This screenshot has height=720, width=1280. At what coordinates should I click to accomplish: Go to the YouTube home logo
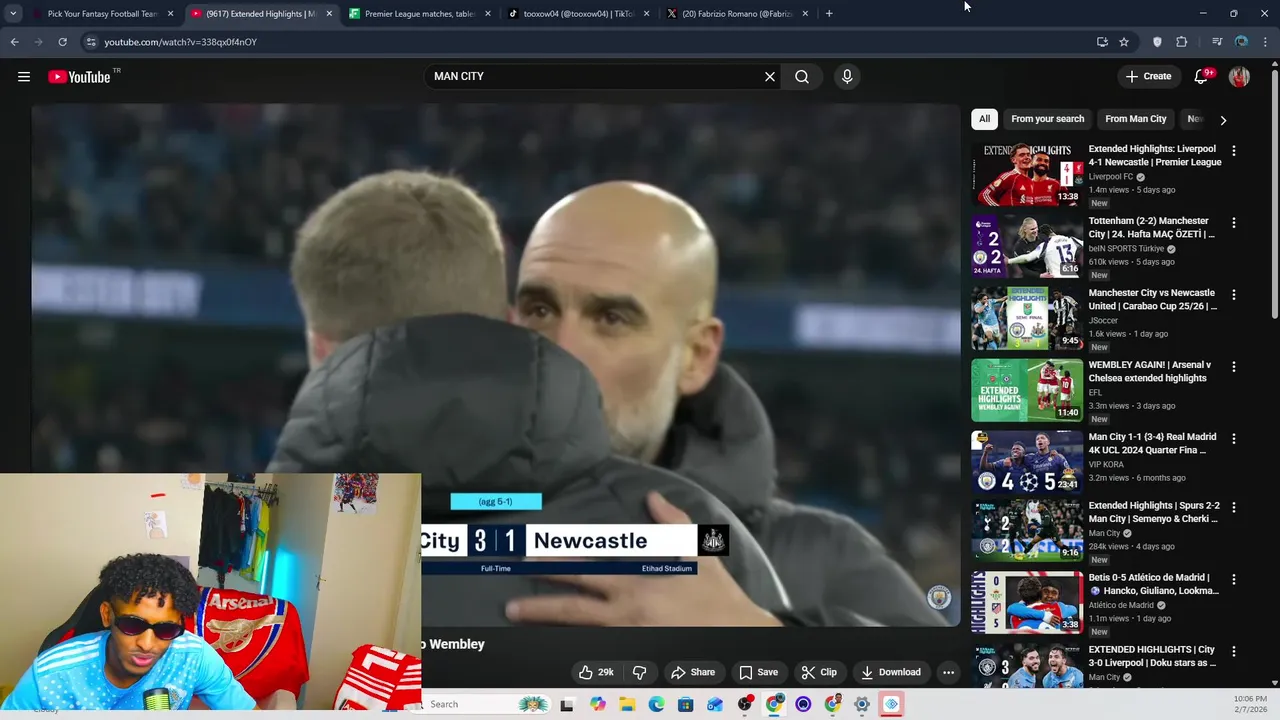tap(79, 77)
